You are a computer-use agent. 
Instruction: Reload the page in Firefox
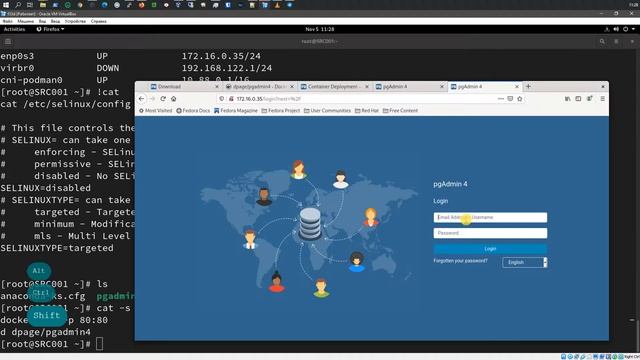point(163,99)
